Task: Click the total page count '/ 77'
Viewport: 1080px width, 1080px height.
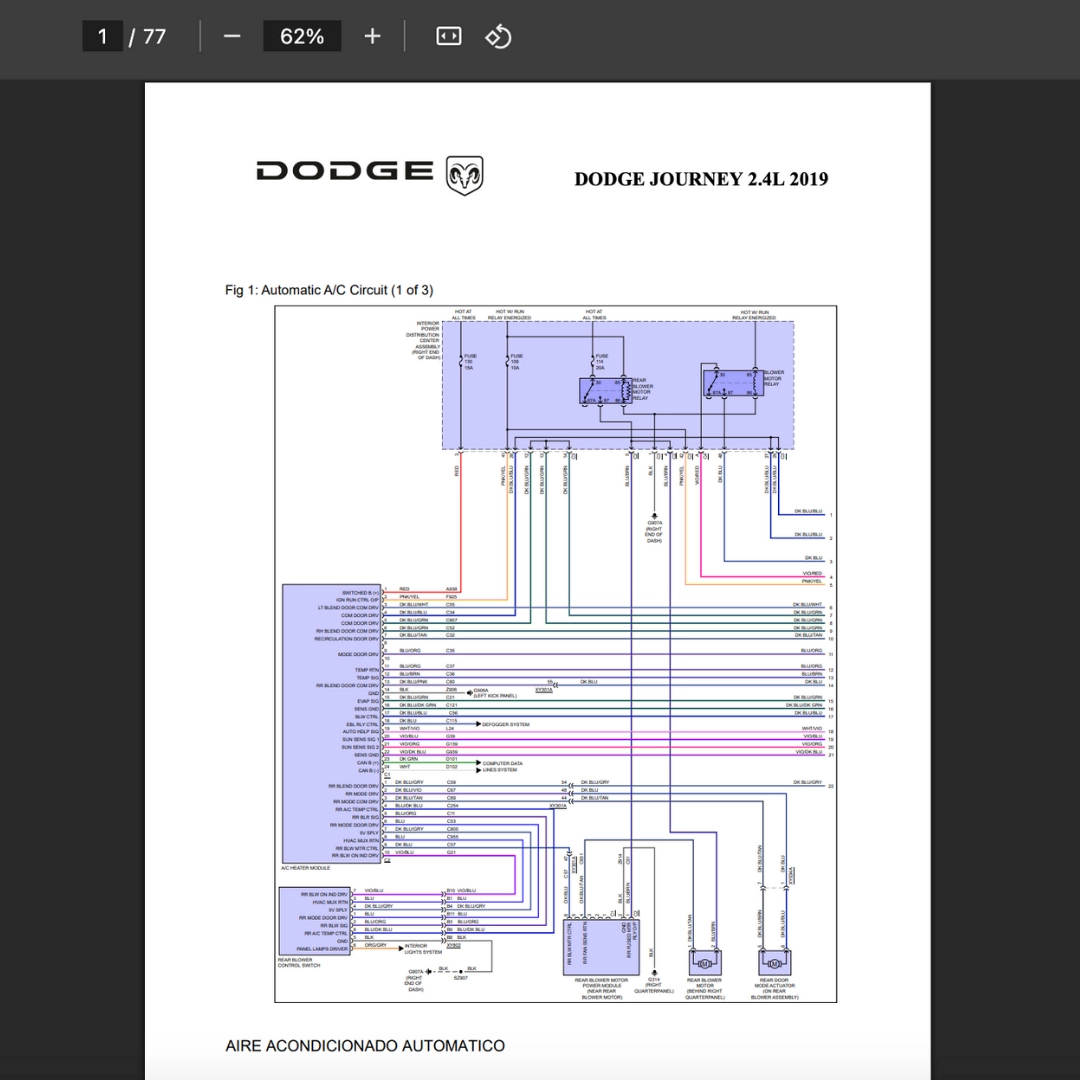Action: point(147,37)
